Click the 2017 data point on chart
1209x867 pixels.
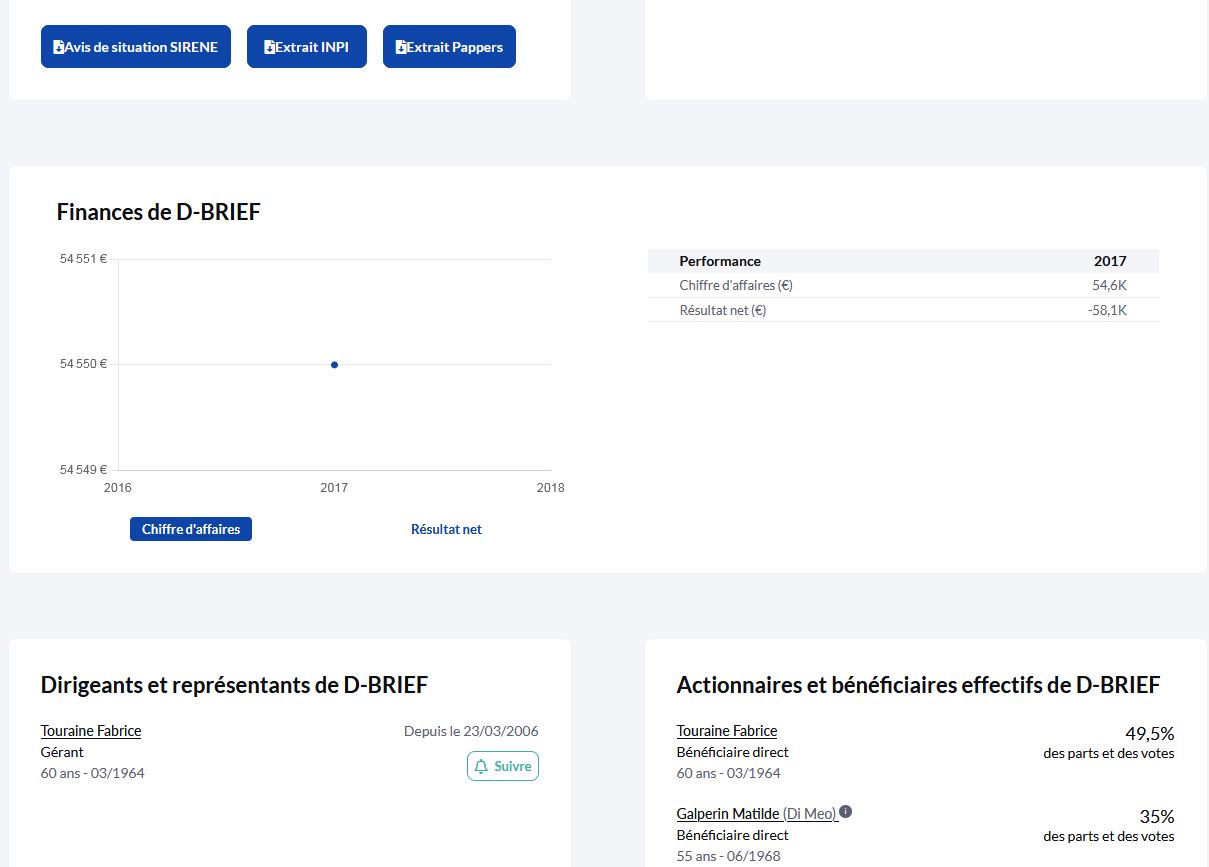point(334,365)
